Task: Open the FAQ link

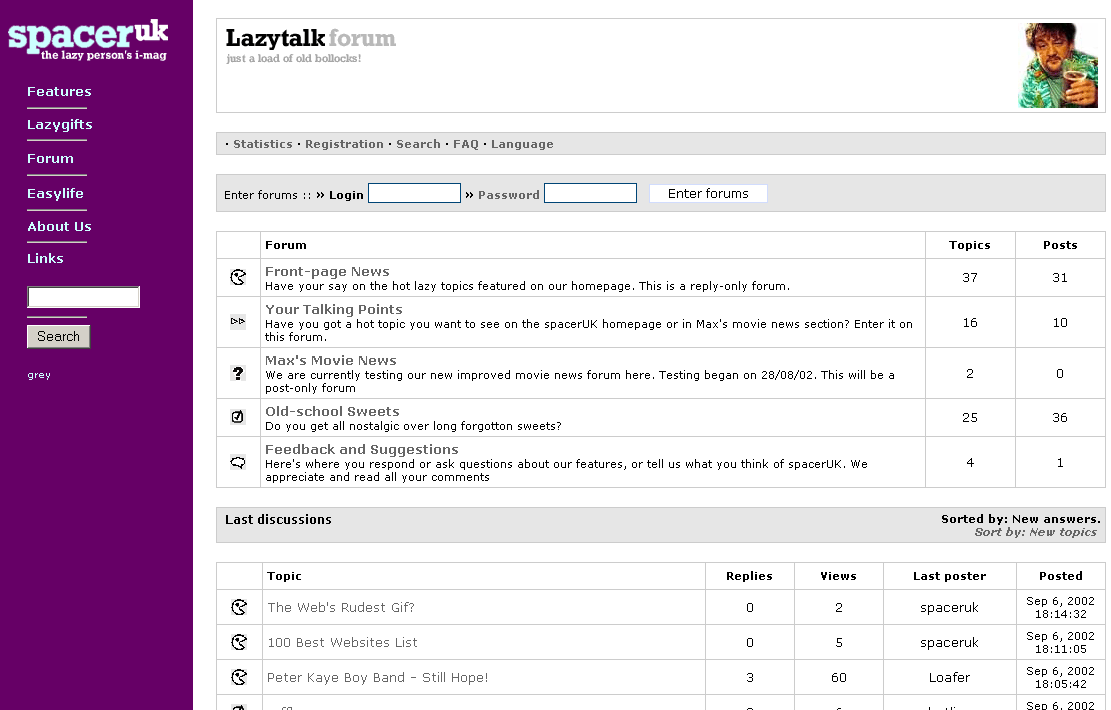Action: point(466,144)
